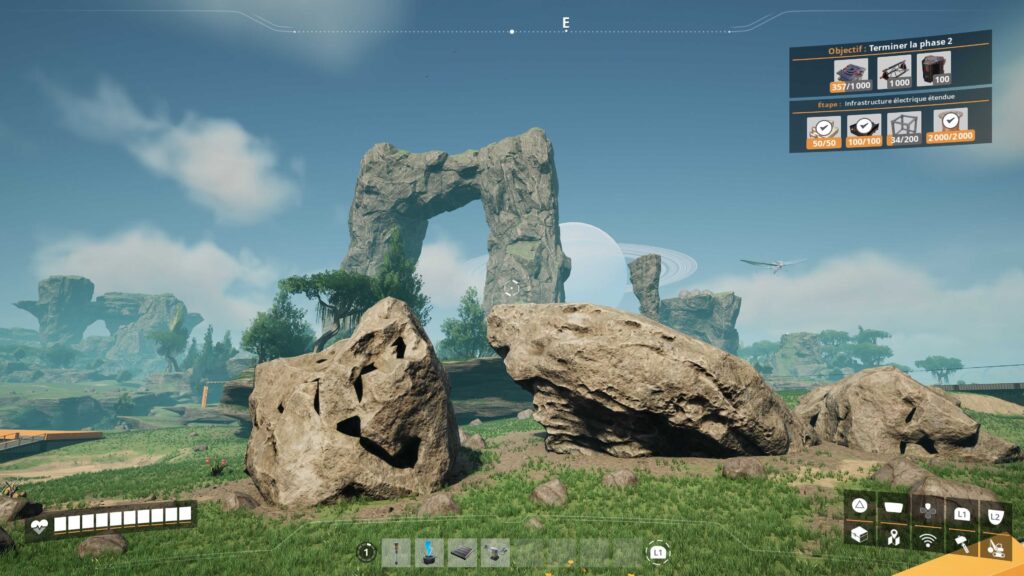Image resolution: width=1024 pixels, height=576 pixels.
Task: Click the completed 50/50 milestone item
Action: point(824,127)
